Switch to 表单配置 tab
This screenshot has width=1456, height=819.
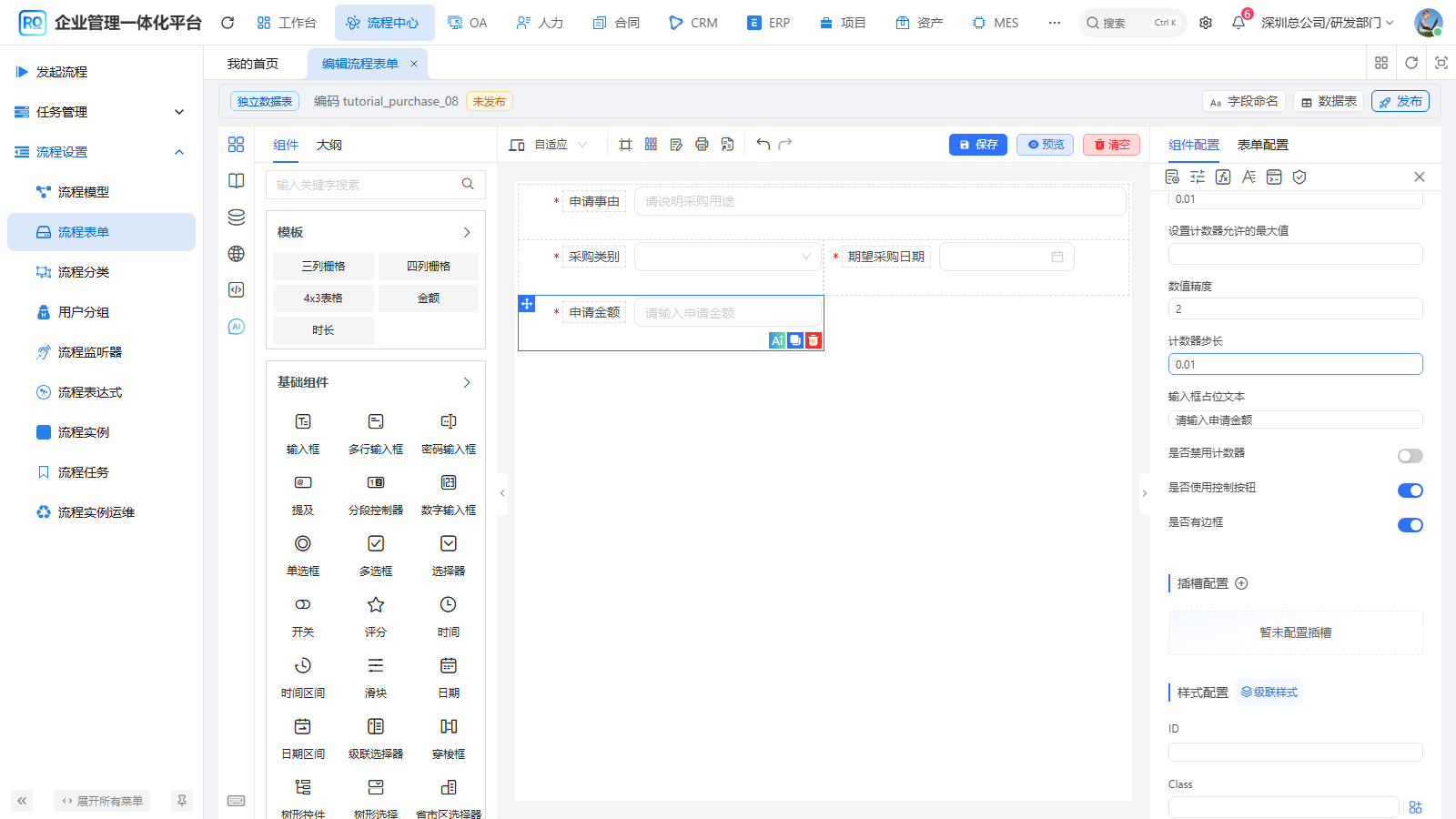(1263, 145)
